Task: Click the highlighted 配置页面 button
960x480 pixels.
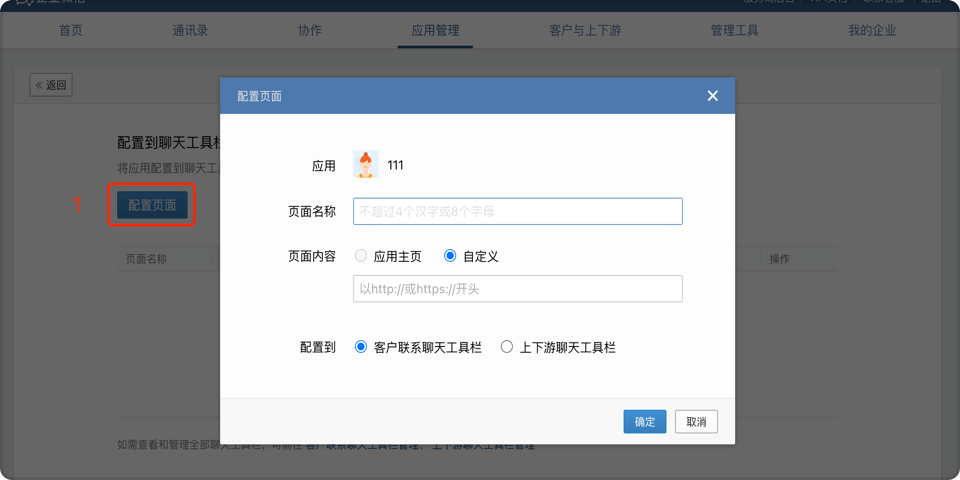Action: tap(152, 205)
